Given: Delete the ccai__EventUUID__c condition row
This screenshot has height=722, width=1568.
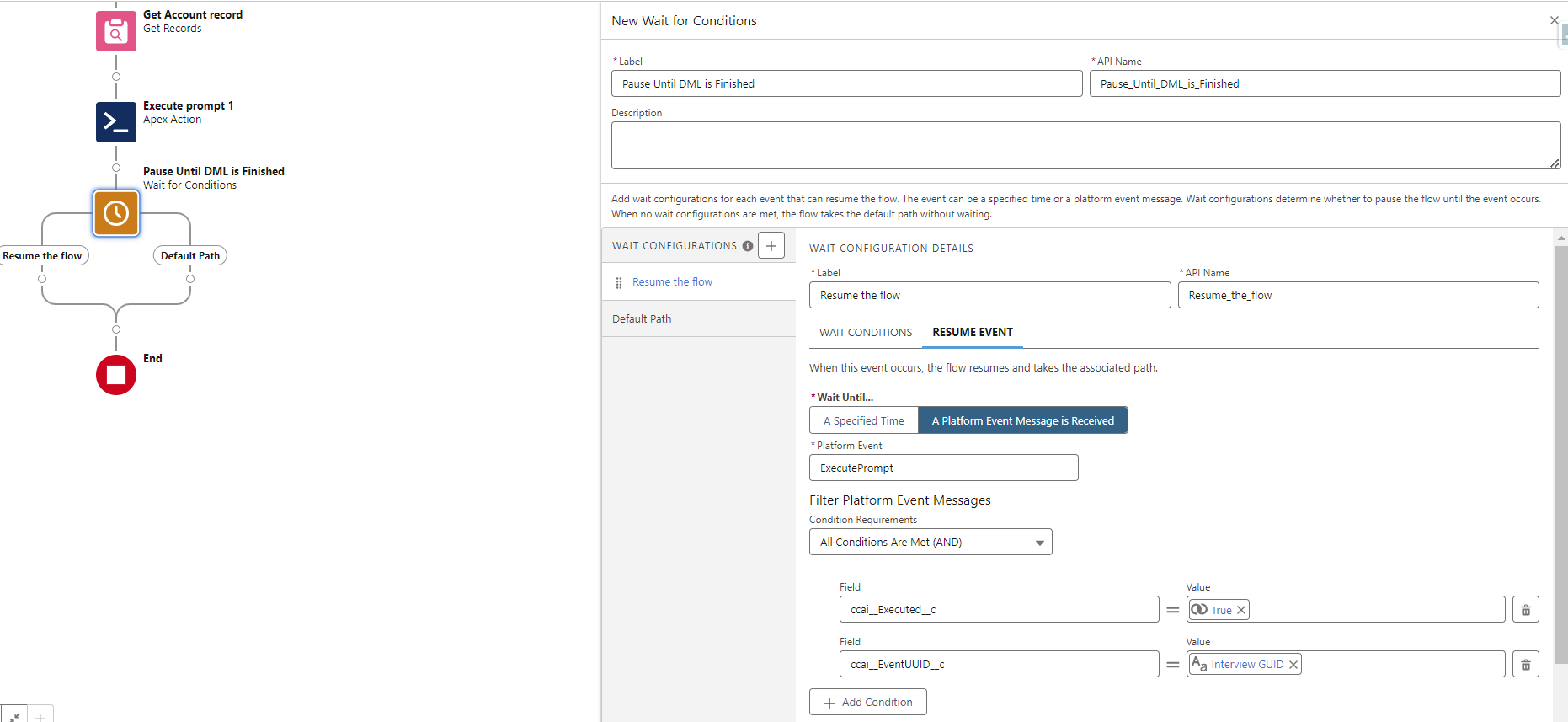Looking at the screenshot, I should click(x=1525, y=665).
